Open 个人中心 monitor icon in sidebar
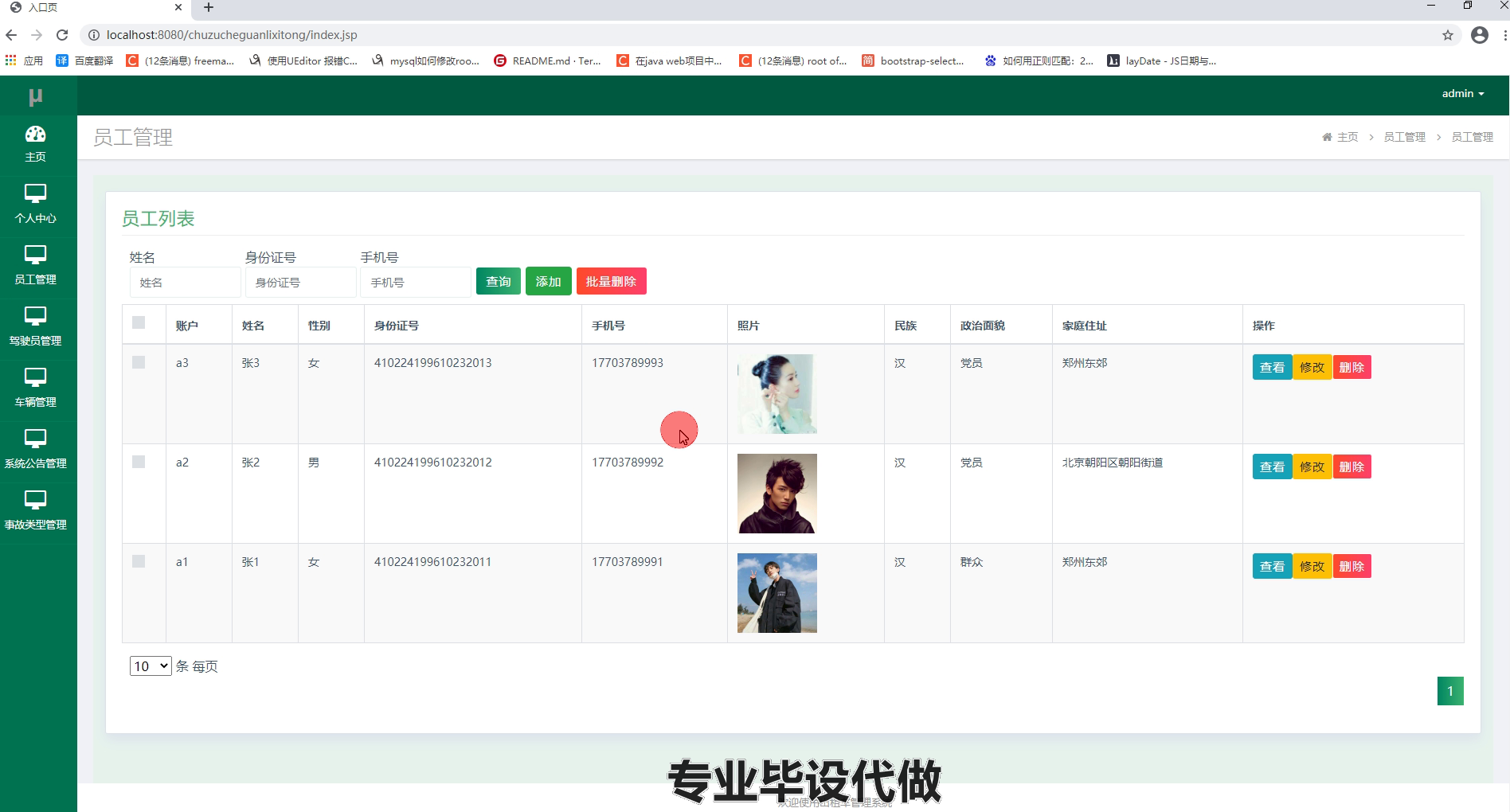1510x812 pixels. [36, 193]
